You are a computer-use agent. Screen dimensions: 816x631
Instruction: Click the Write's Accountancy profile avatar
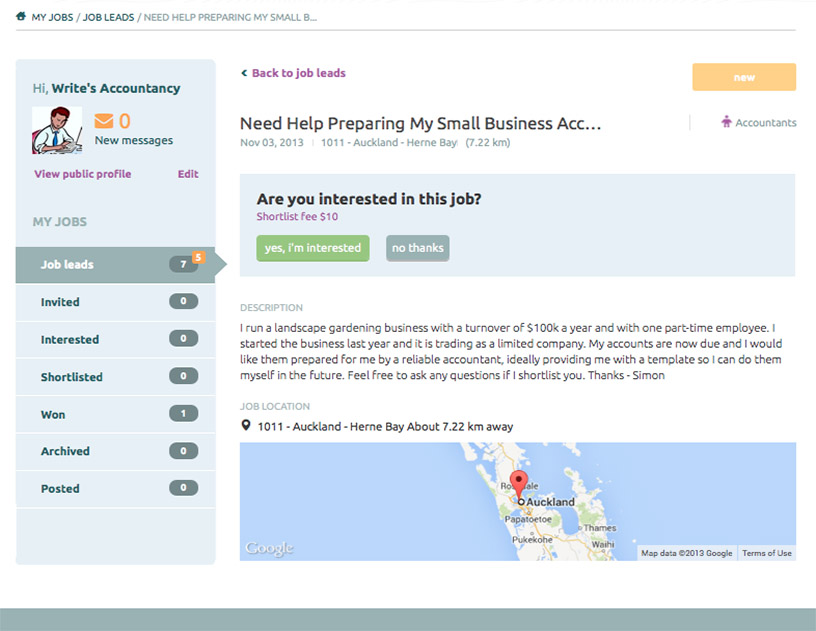point(57,130)
